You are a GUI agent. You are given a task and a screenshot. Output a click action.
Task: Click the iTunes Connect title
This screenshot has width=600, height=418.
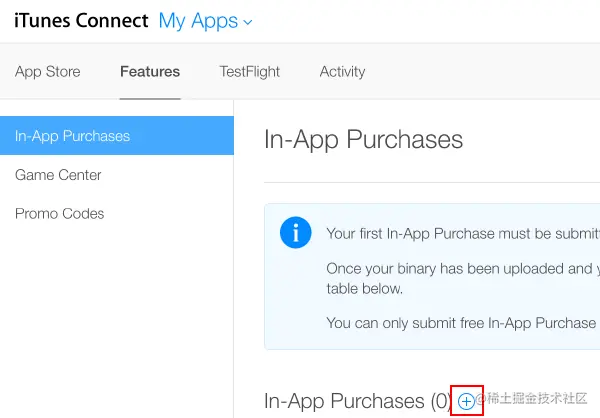[x=81, y=20]
